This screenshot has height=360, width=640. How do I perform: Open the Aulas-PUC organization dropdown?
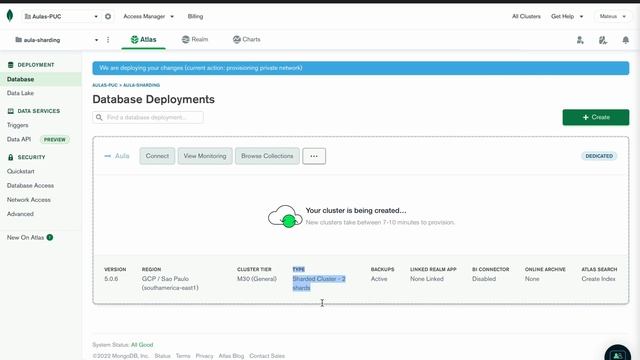(x=61, y=16)
